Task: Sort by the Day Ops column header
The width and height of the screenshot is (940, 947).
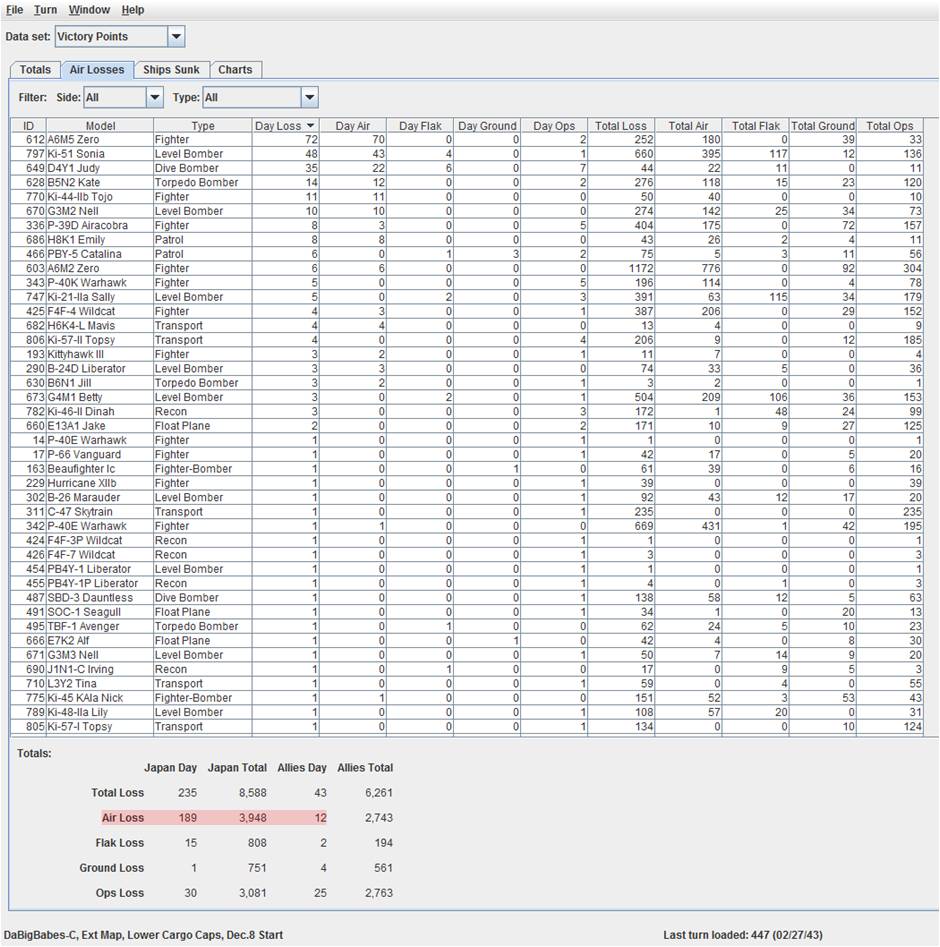Action: (554, 126)
